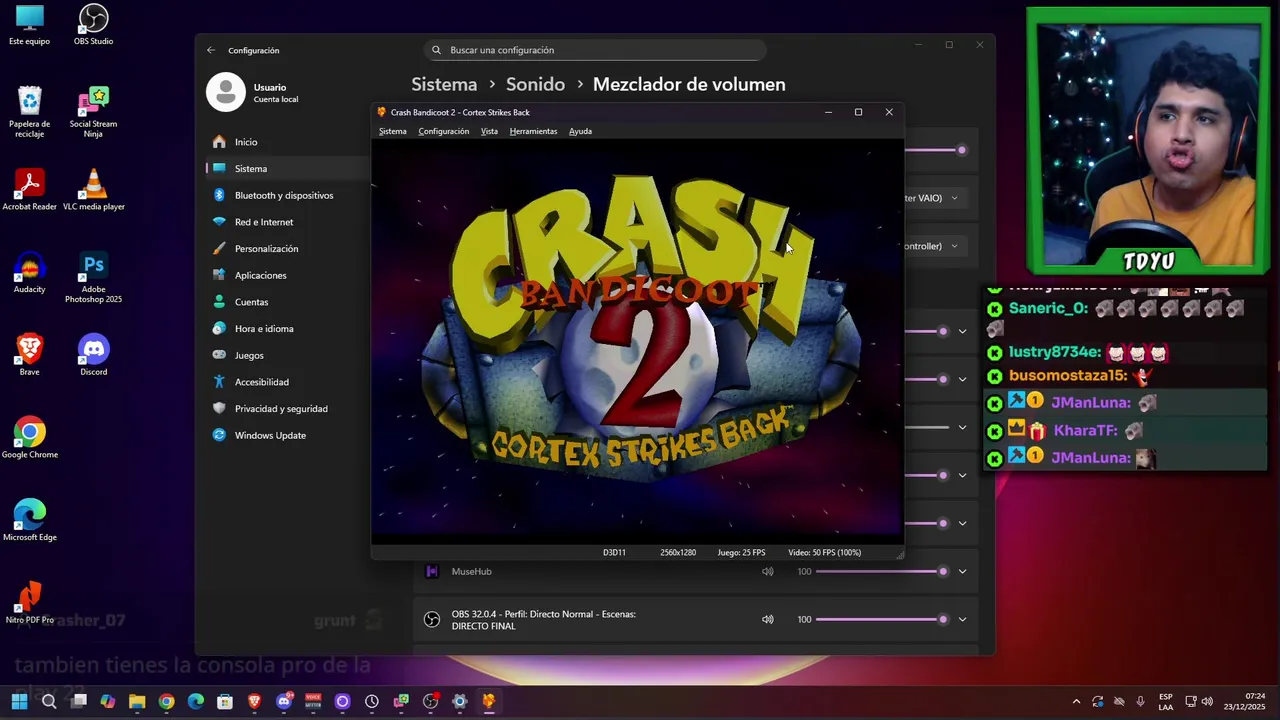This screenshot has width=1280, height=720.
Task: Select Social Stream Ninja desktop icon
Action: pos(93,112)
